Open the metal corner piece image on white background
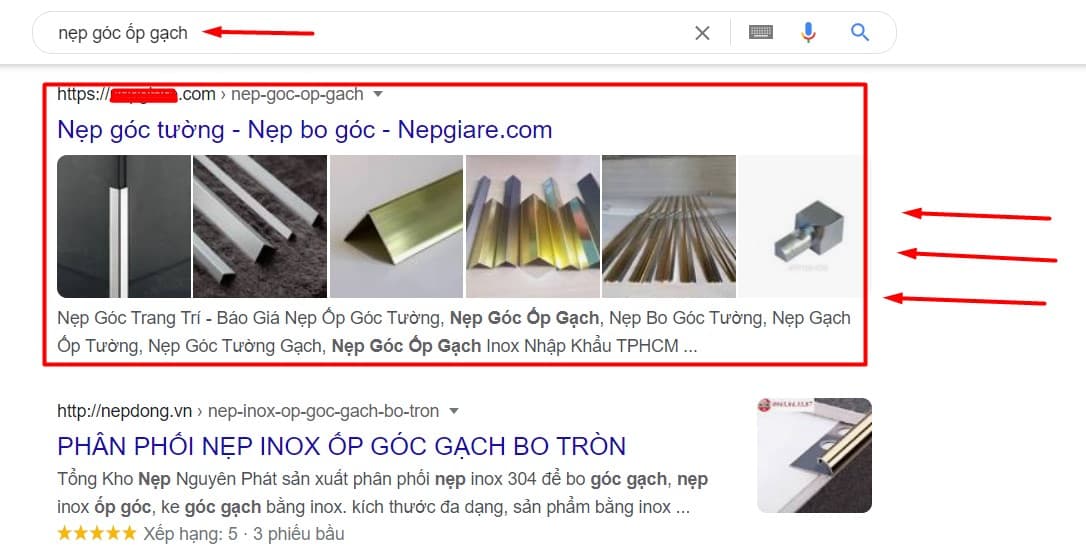 pyautogui.click(x=797, y=227)
